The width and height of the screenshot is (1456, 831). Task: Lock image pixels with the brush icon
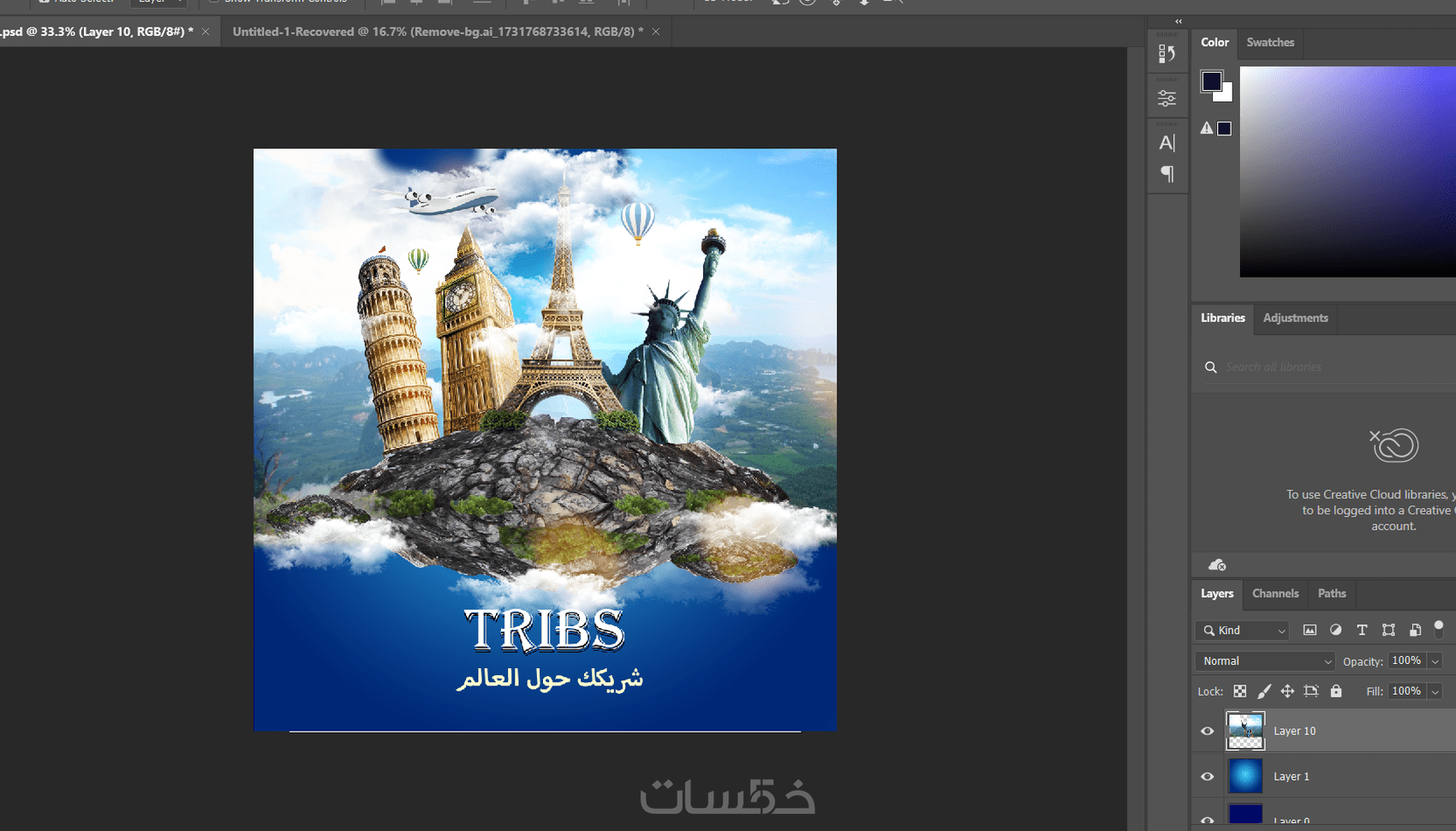(x=1263, y=691)
